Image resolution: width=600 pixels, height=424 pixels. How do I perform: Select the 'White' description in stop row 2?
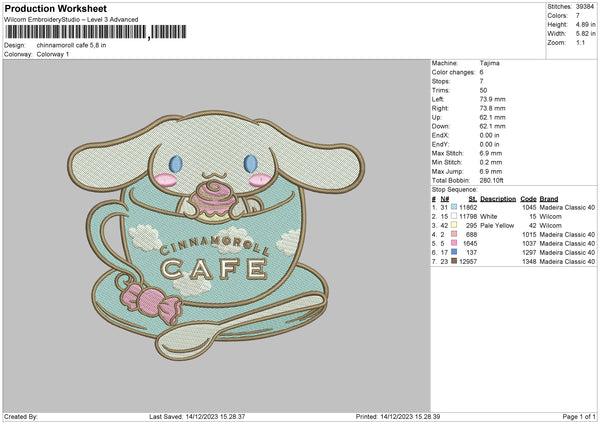(x=489, y=217)
